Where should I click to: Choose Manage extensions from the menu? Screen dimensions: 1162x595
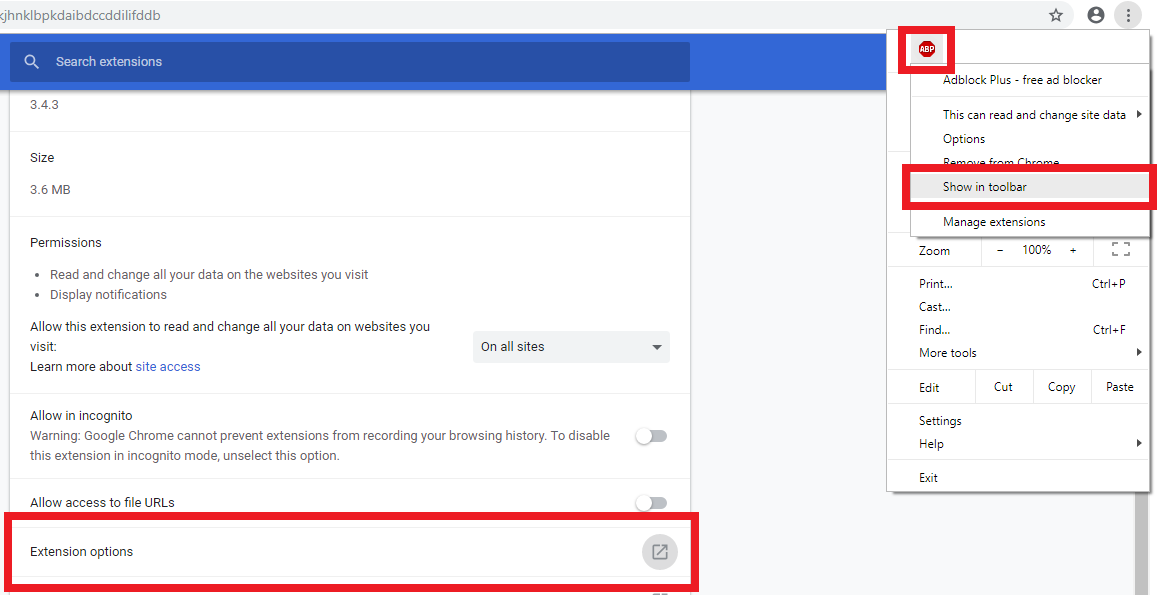(x=994, y=222)
